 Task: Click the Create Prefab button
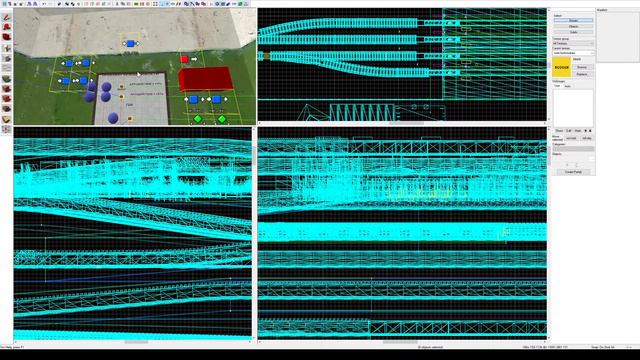(x=573, y=172)
